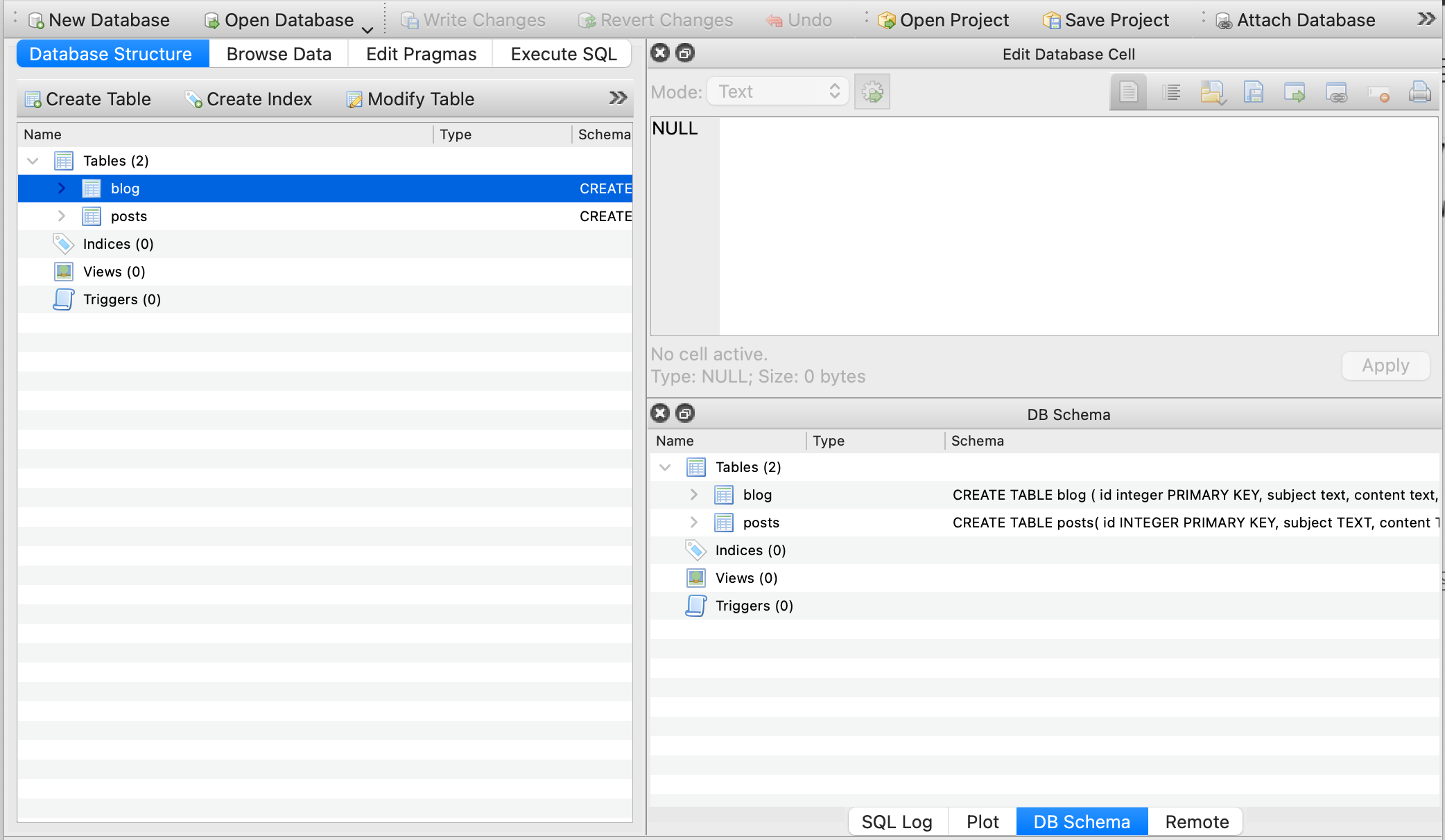The height and width of the screenshot is (840, 1445).
Task: Open the cell editor Mode dropdown
Action: click(778, 91)
